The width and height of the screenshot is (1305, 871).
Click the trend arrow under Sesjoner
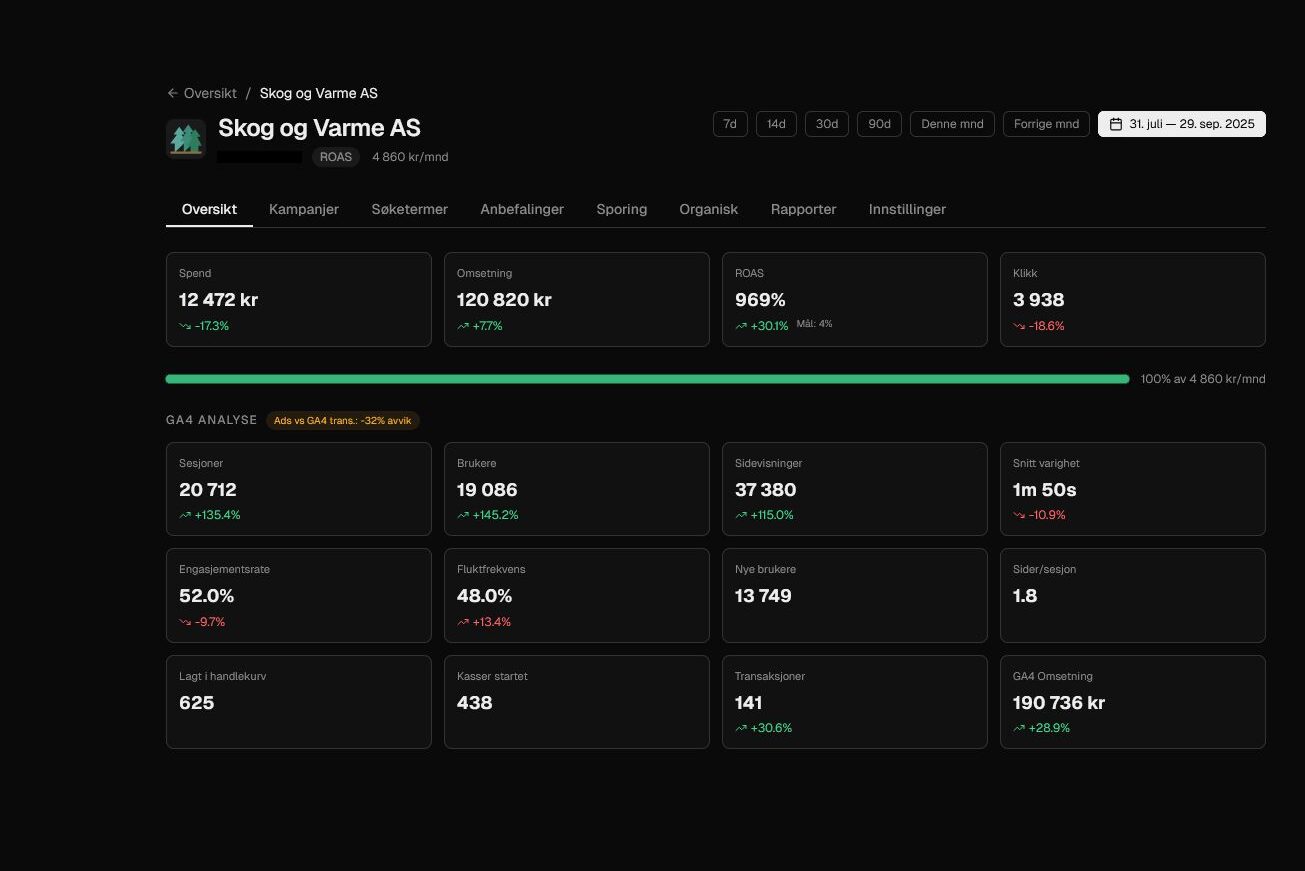[x=185, y=515]
